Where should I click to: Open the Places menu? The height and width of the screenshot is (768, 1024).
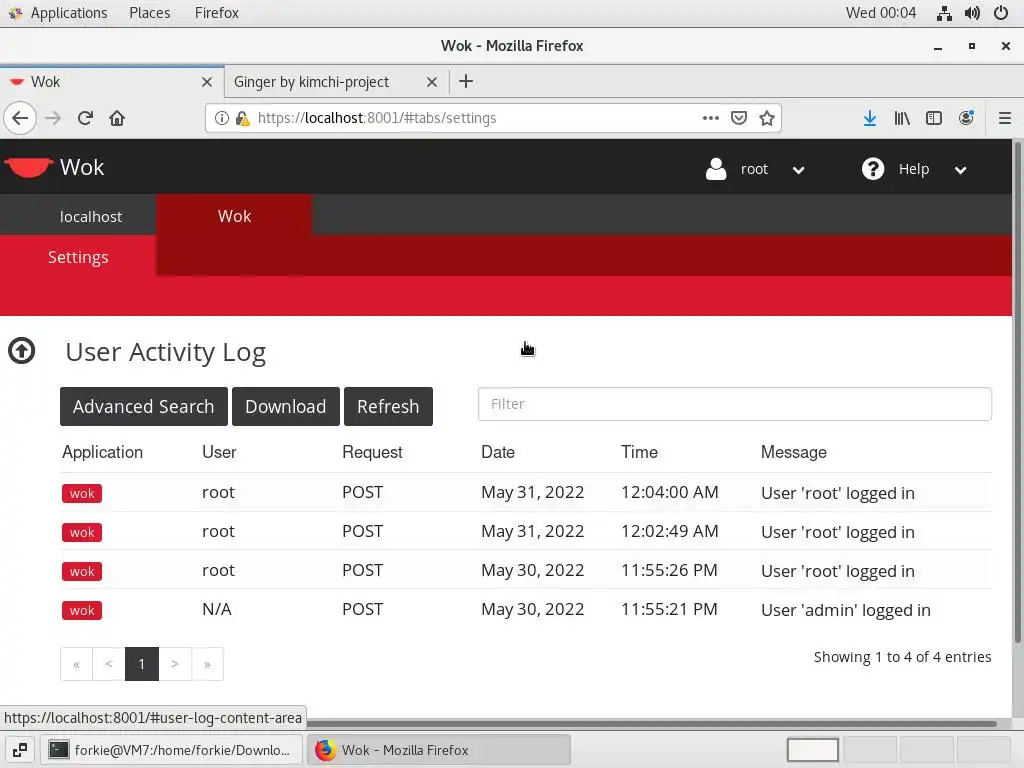click(x=150, y=13)
